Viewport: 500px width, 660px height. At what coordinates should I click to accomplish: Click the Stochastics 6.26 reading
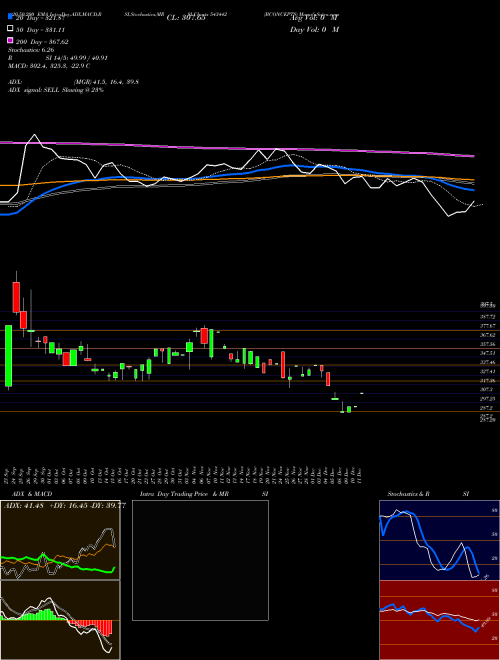click(31, 50)
